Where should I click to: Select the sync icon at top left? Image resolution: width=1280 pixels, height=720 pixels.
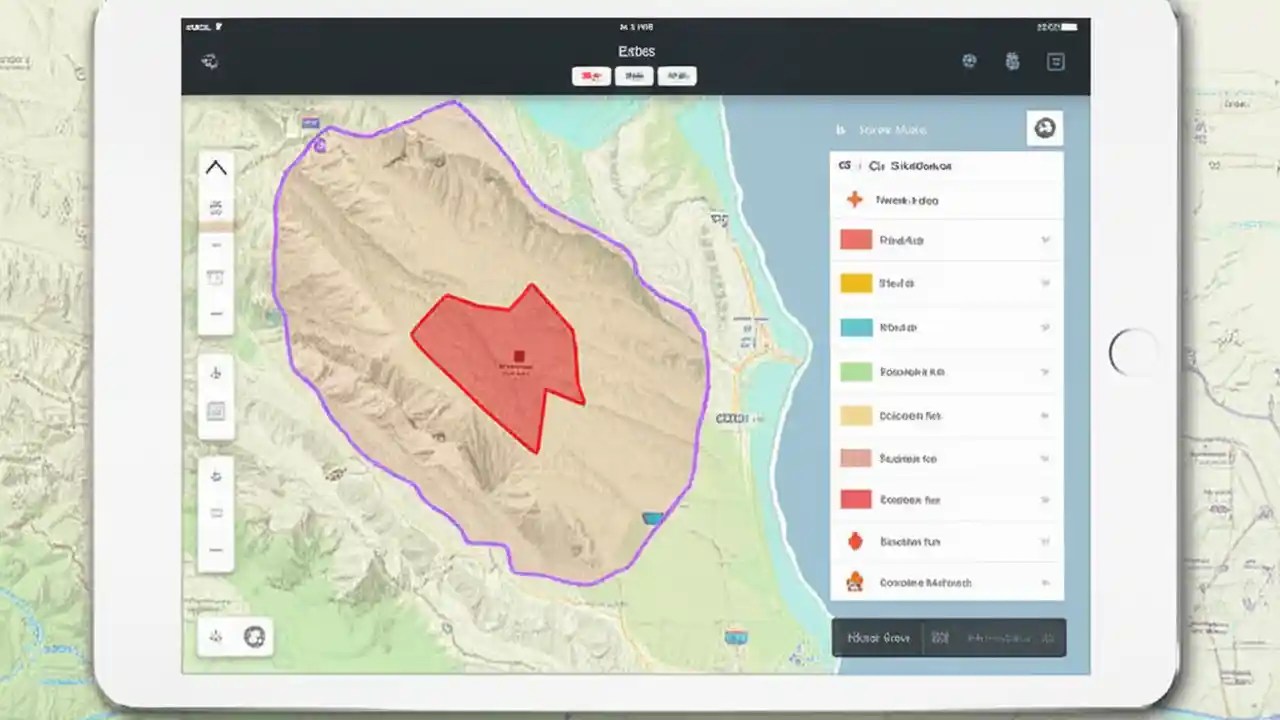pyautogui.click(x=208, y=61)
